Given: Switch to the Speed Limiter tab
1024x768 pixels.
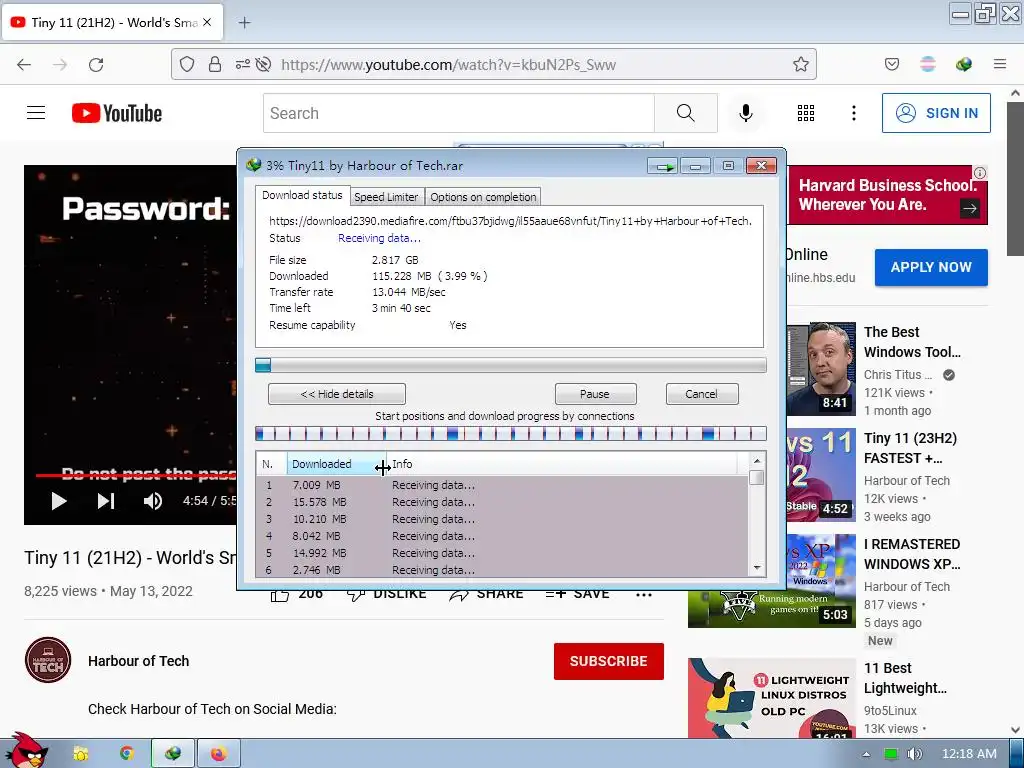Looking at the screenshot, I should tap(386, 197).
